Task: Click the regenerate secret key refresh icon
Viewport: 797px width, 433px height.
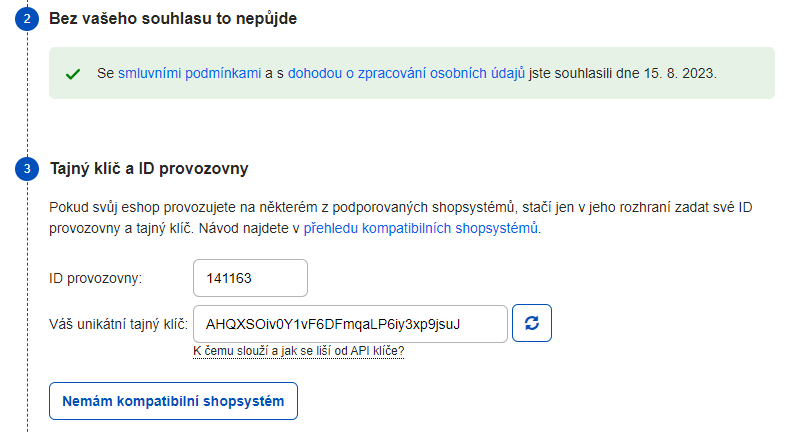Action: click(x=532, y=323)
